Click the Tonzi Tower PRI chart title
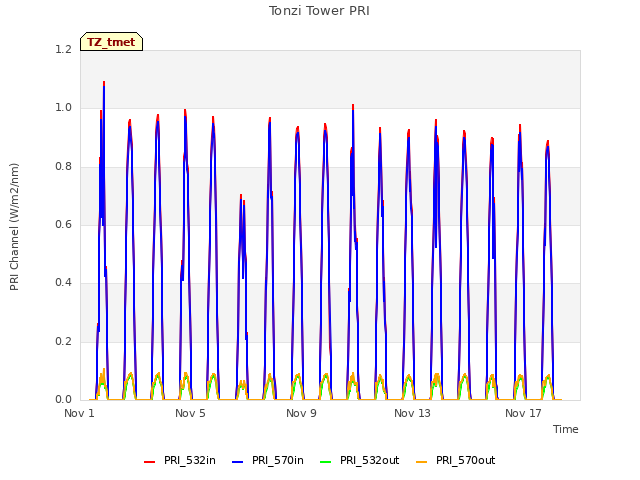640x480 pixels. pos(319,11)
